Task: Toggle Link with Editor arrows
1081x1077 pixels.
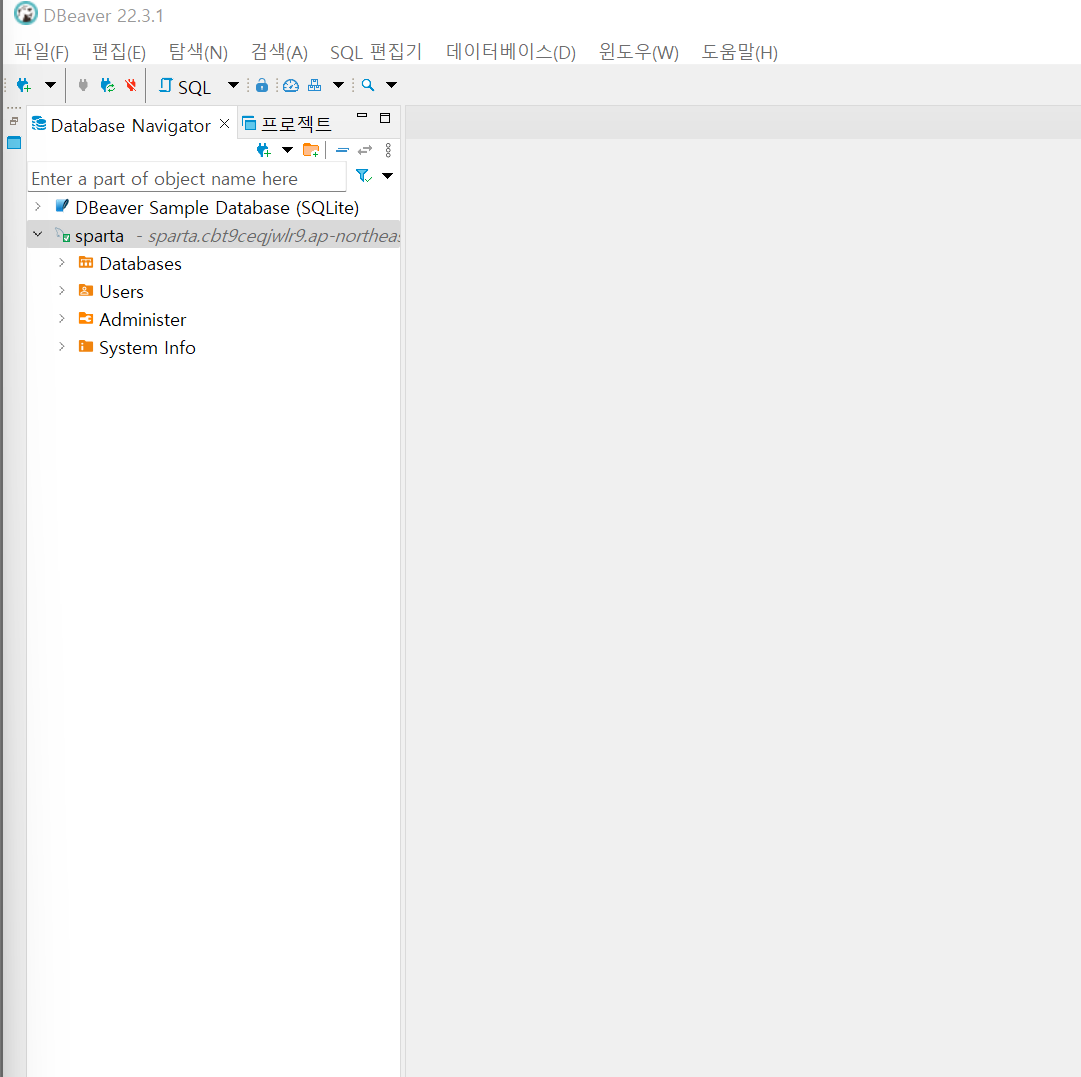Action: point(365,150)
